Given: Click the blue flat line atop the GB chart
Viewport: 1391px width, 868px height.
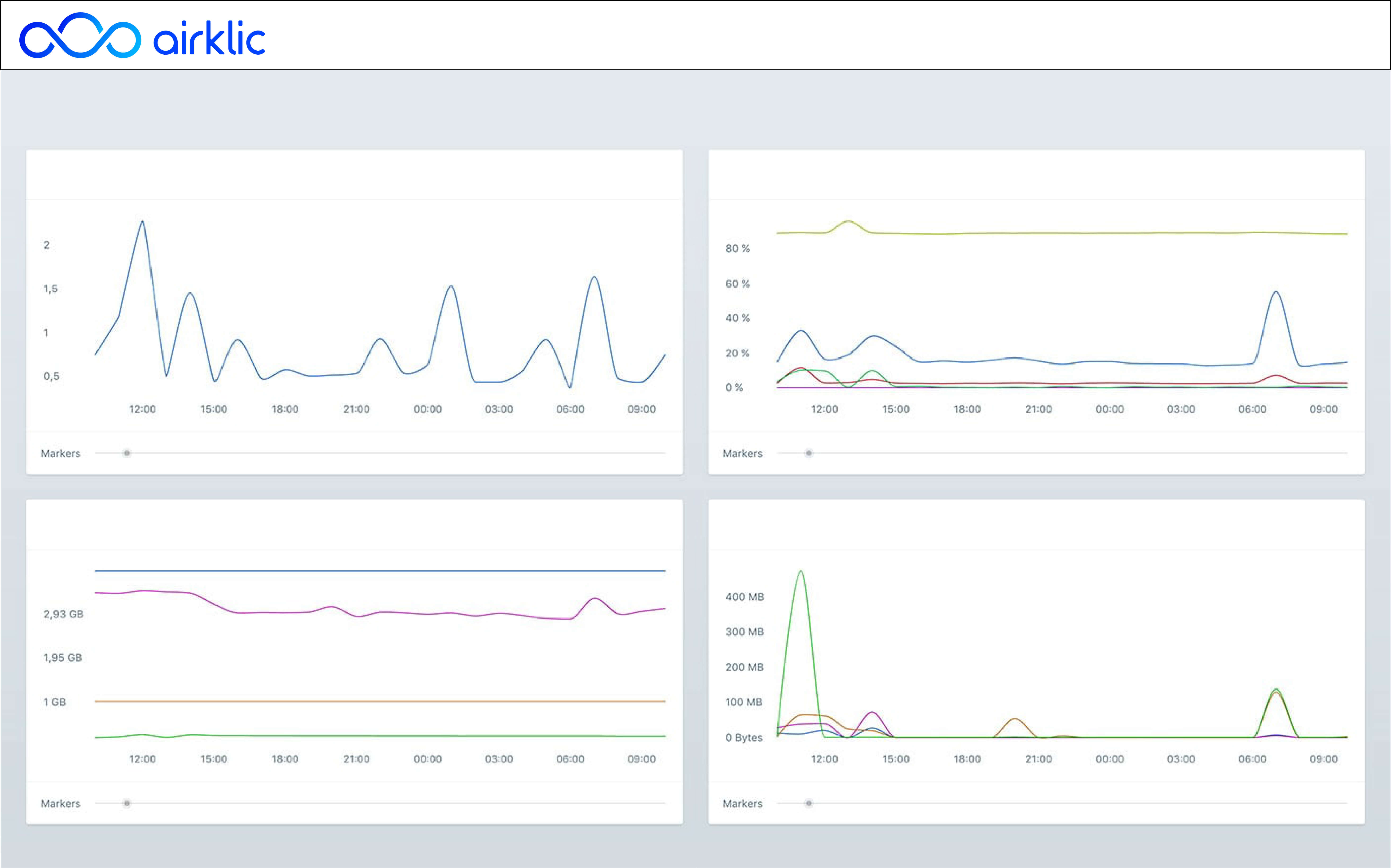Looking at the screenshot, I should point(379,571).
